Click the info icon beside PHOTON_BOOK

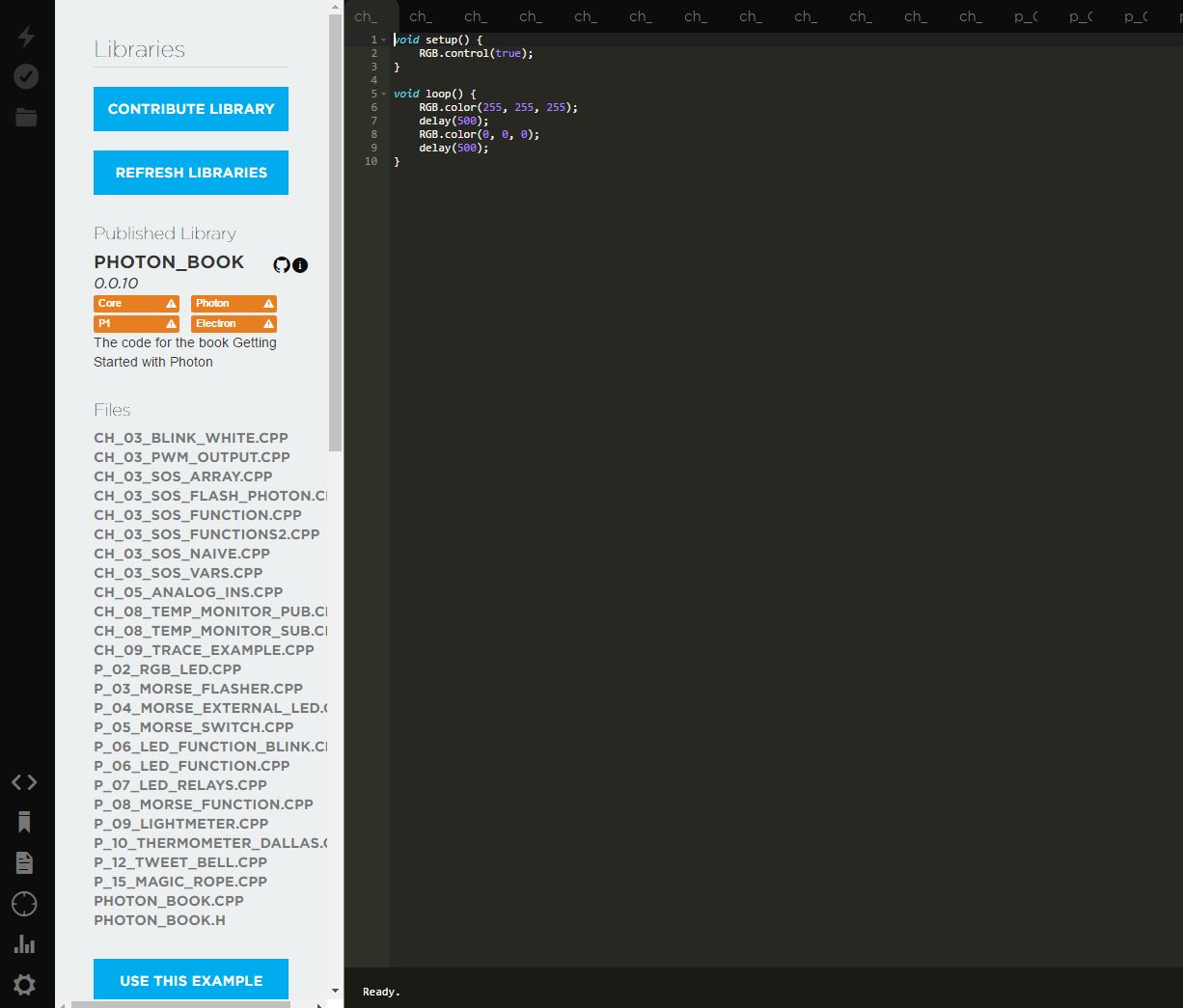(300, 265)
